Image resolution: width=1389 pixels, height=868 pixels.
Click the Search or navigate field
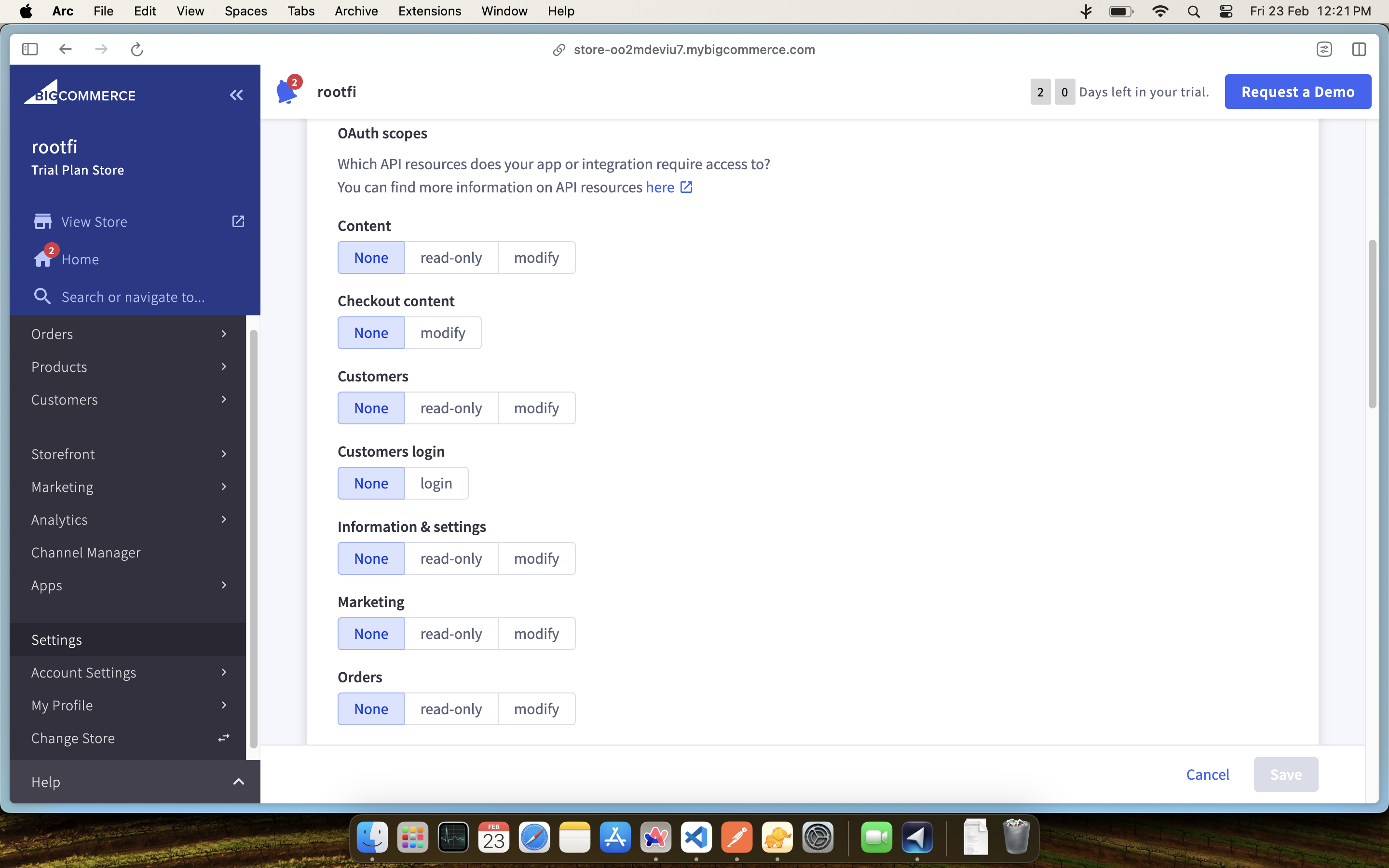(x=133, y=297)
